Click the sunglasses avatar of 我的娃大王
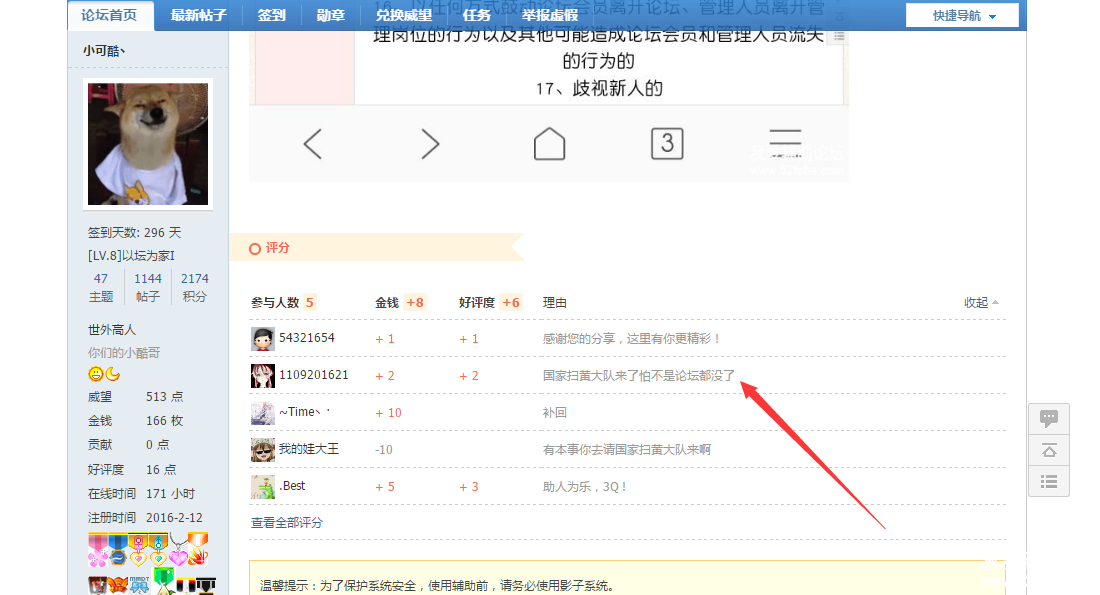The image size is (1100, 595). click(x=262, y=450)
